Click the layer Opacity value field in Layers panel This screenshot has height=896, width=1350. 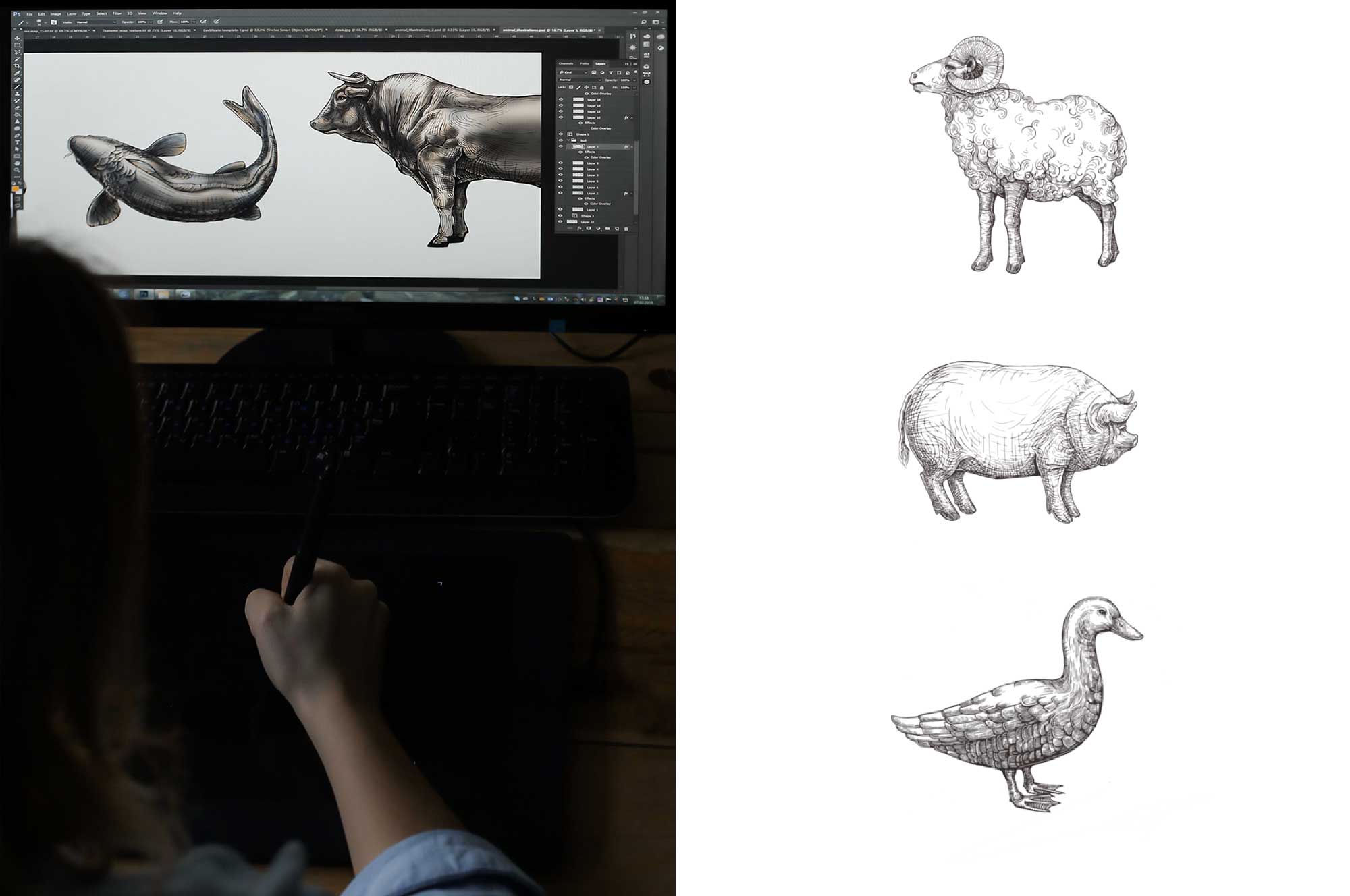click(625, 80)
